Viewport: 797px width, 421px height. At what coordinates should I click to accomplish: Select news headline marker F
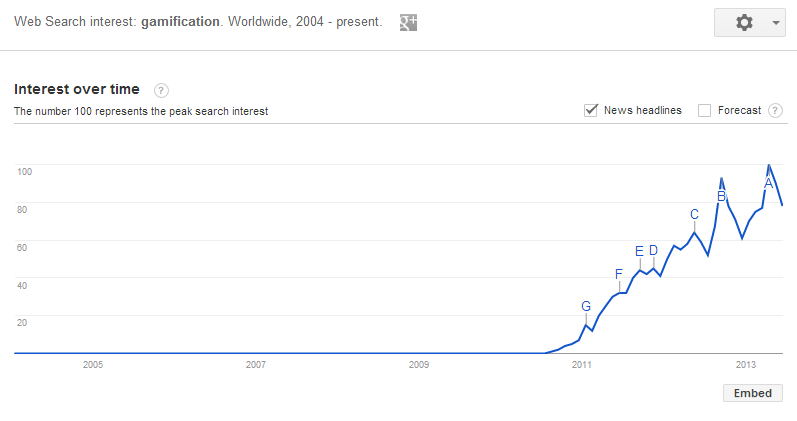[619, 275]
